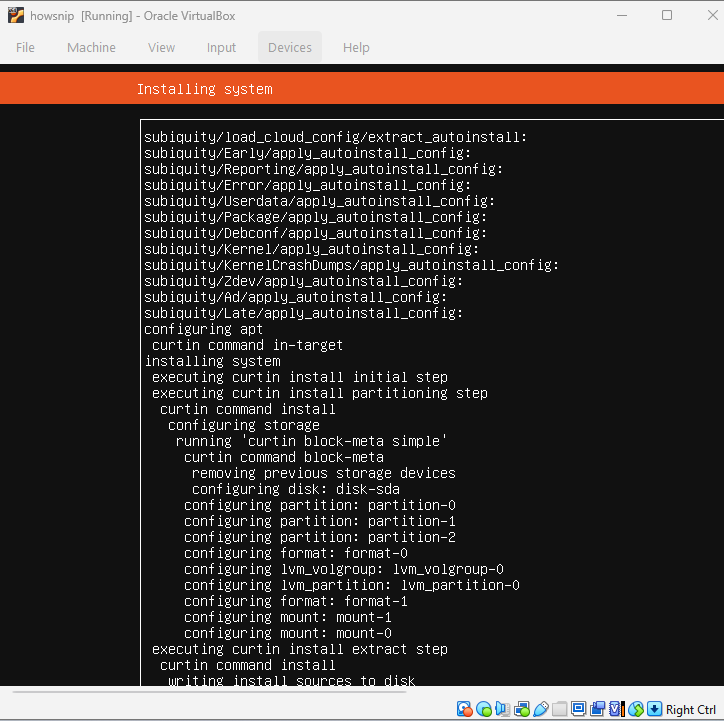Click 'subiquity/Reporting/apply_autoinstall_config:' line

[323, 169]
